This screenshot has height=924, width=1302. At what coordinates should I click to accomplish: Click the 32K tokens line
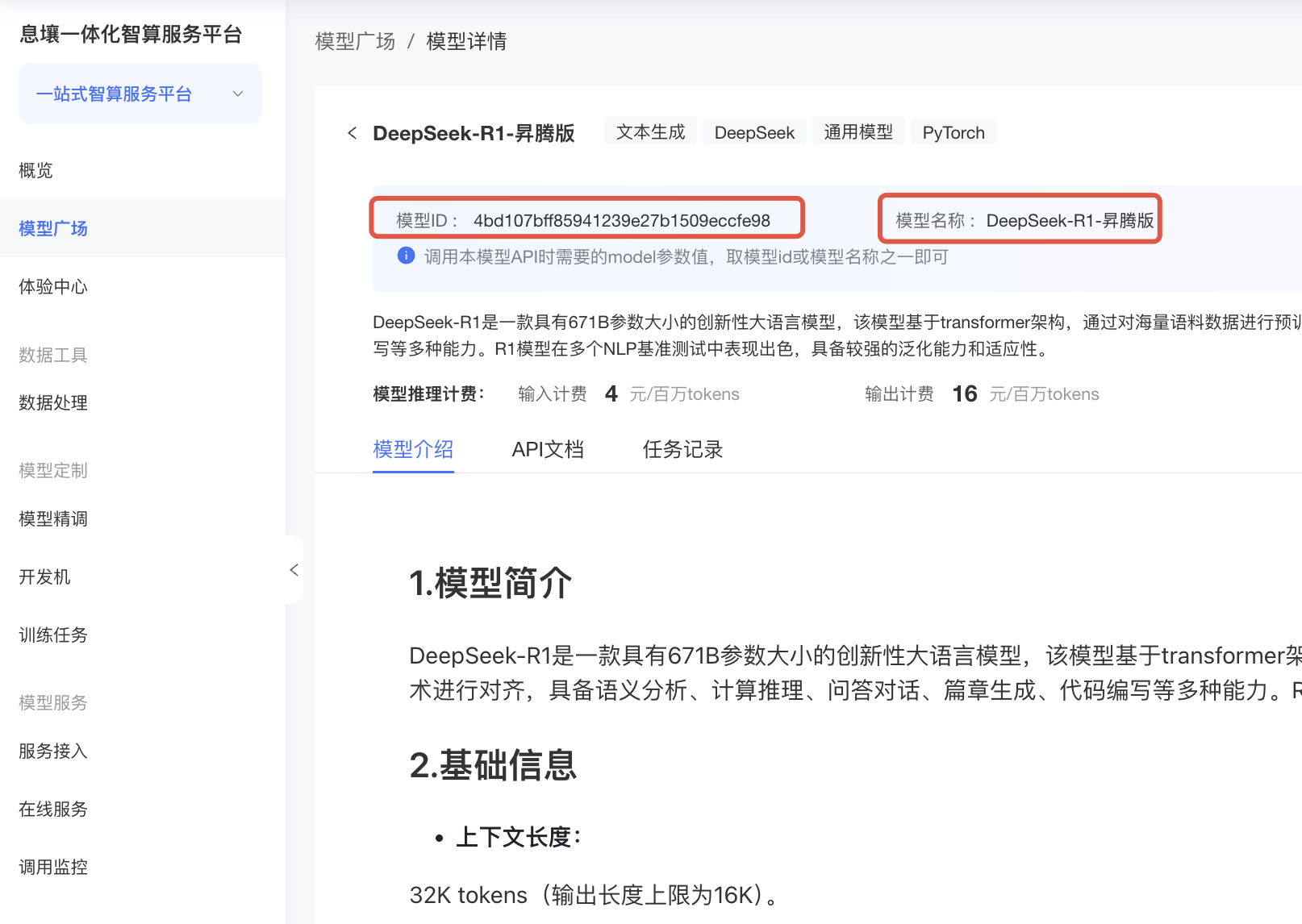(595, 895)
